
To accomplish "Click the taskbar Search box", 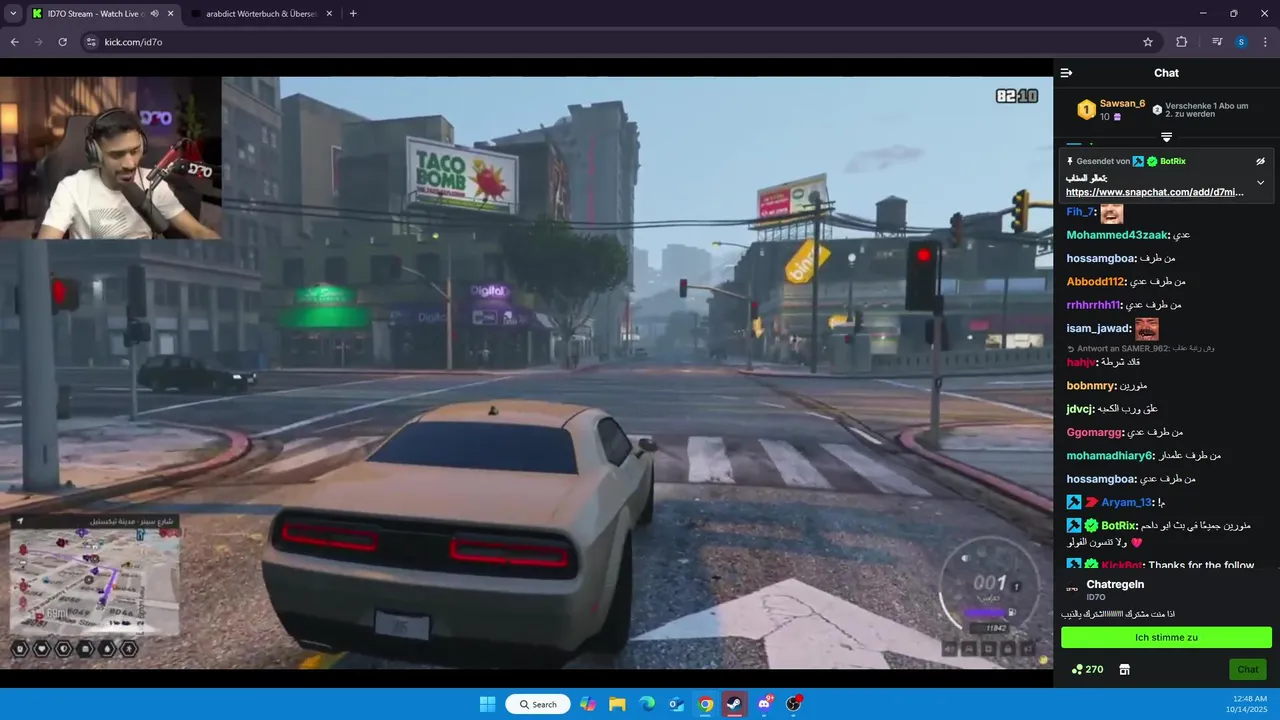I will (538, 704).
